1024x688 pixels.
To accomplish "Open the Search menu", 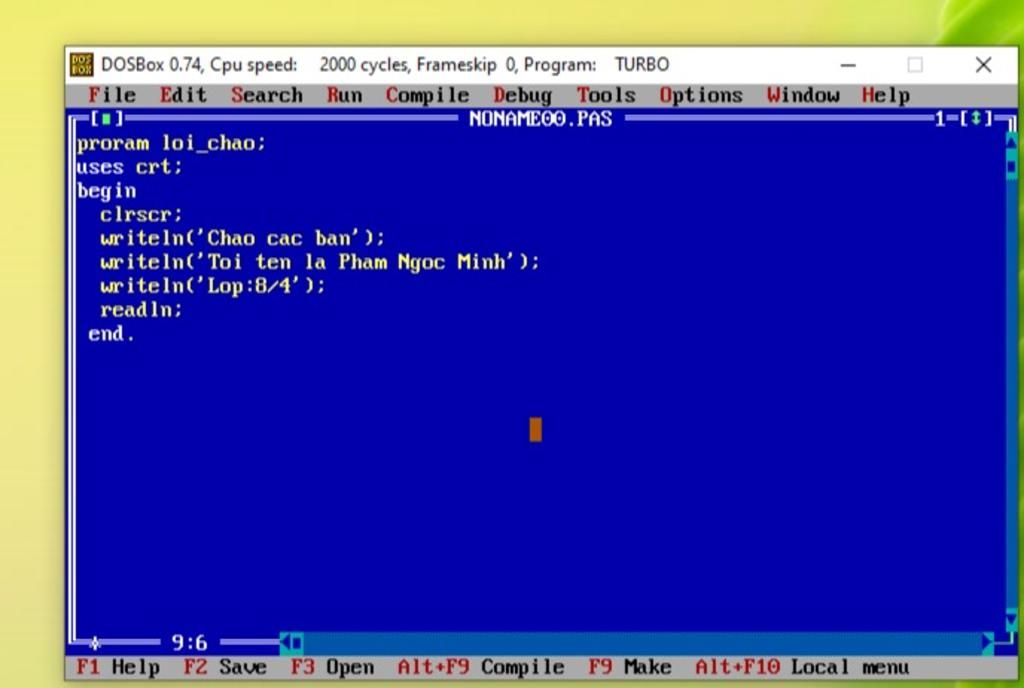I will pos(267,95).
